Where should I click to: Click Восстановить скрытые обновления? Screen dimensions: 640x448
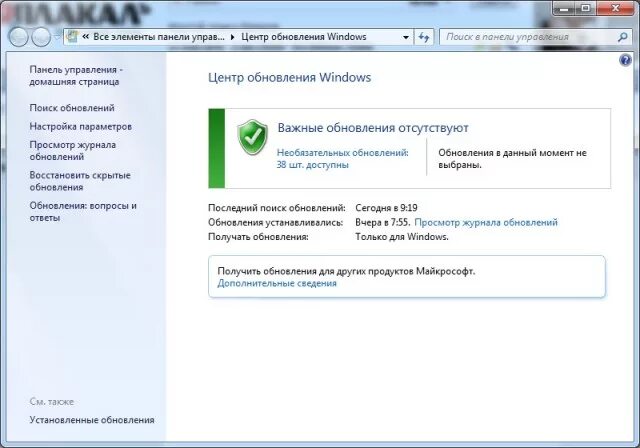point(80,181)
